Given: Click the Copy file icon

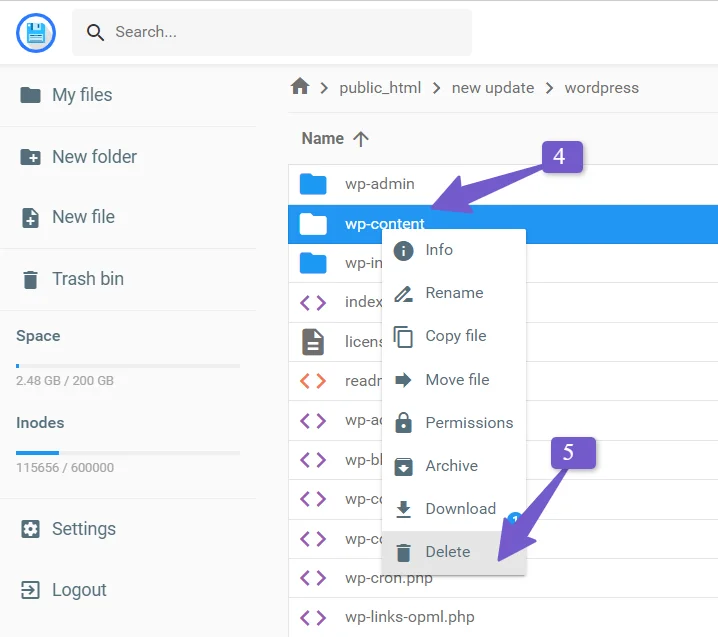Looking at the screenshot, I should pyautogui.click(x=403, y=337).
